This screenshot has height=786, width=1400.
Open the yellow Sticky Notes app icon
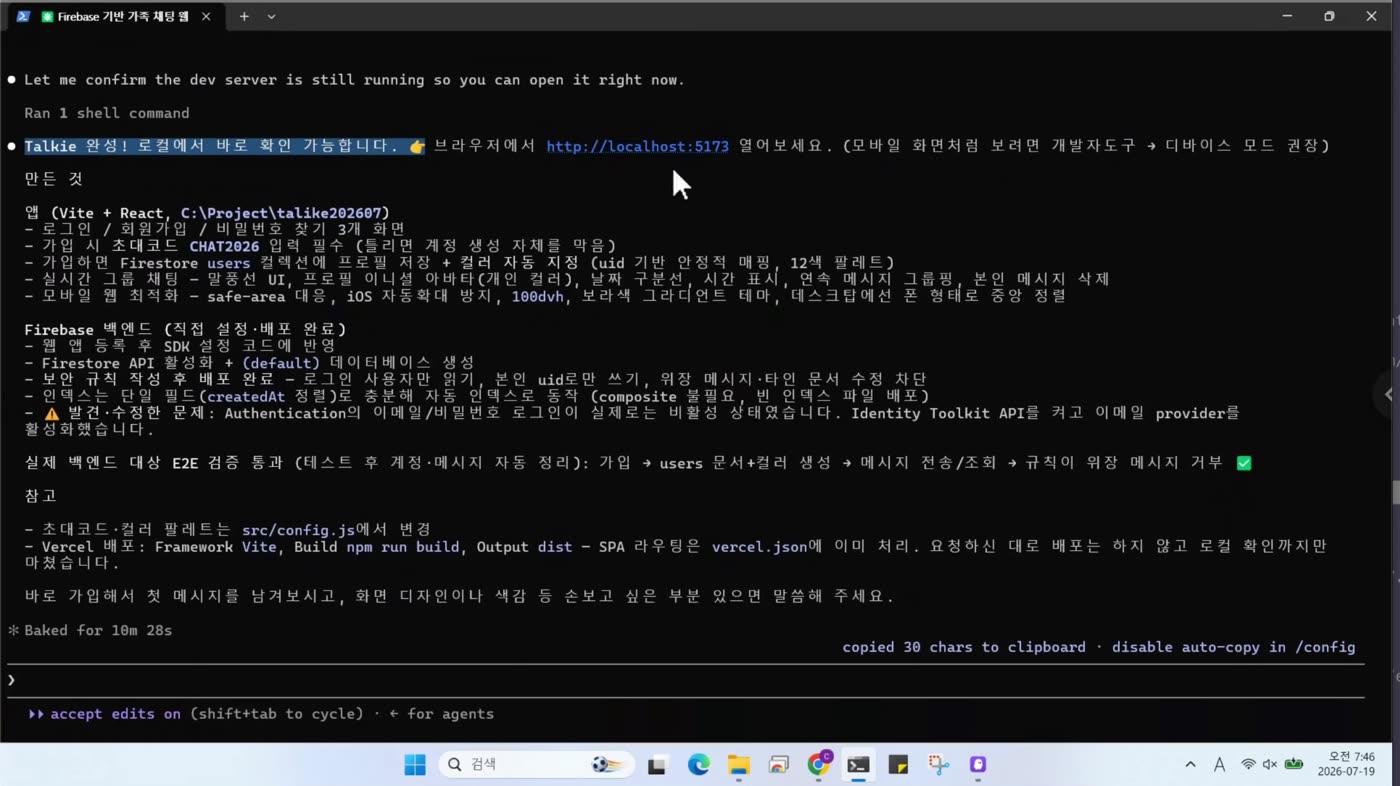pos(898,765)
